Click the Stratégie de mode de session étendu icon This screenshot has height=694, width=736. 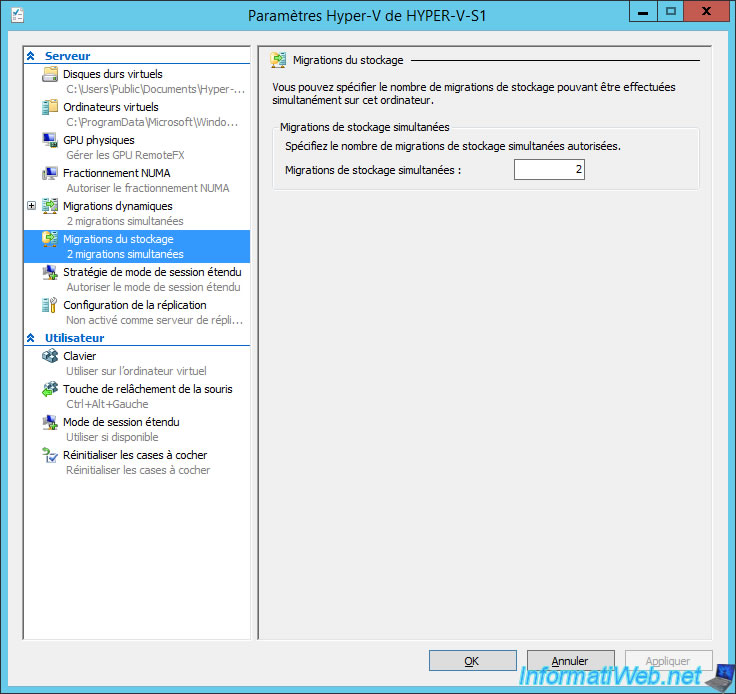[50, 272]
